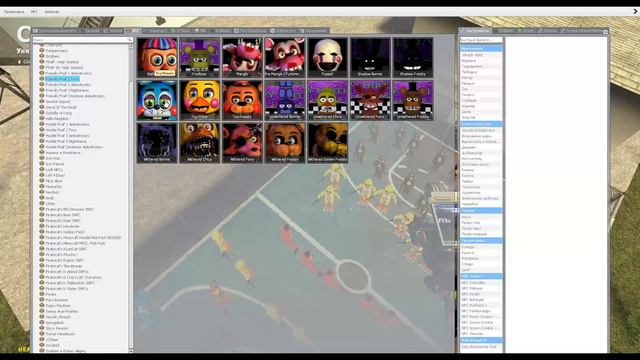This screenshot has height=360, width=640.
Task: Select the NPC Controller tool
Action: [x=481, y=282]
